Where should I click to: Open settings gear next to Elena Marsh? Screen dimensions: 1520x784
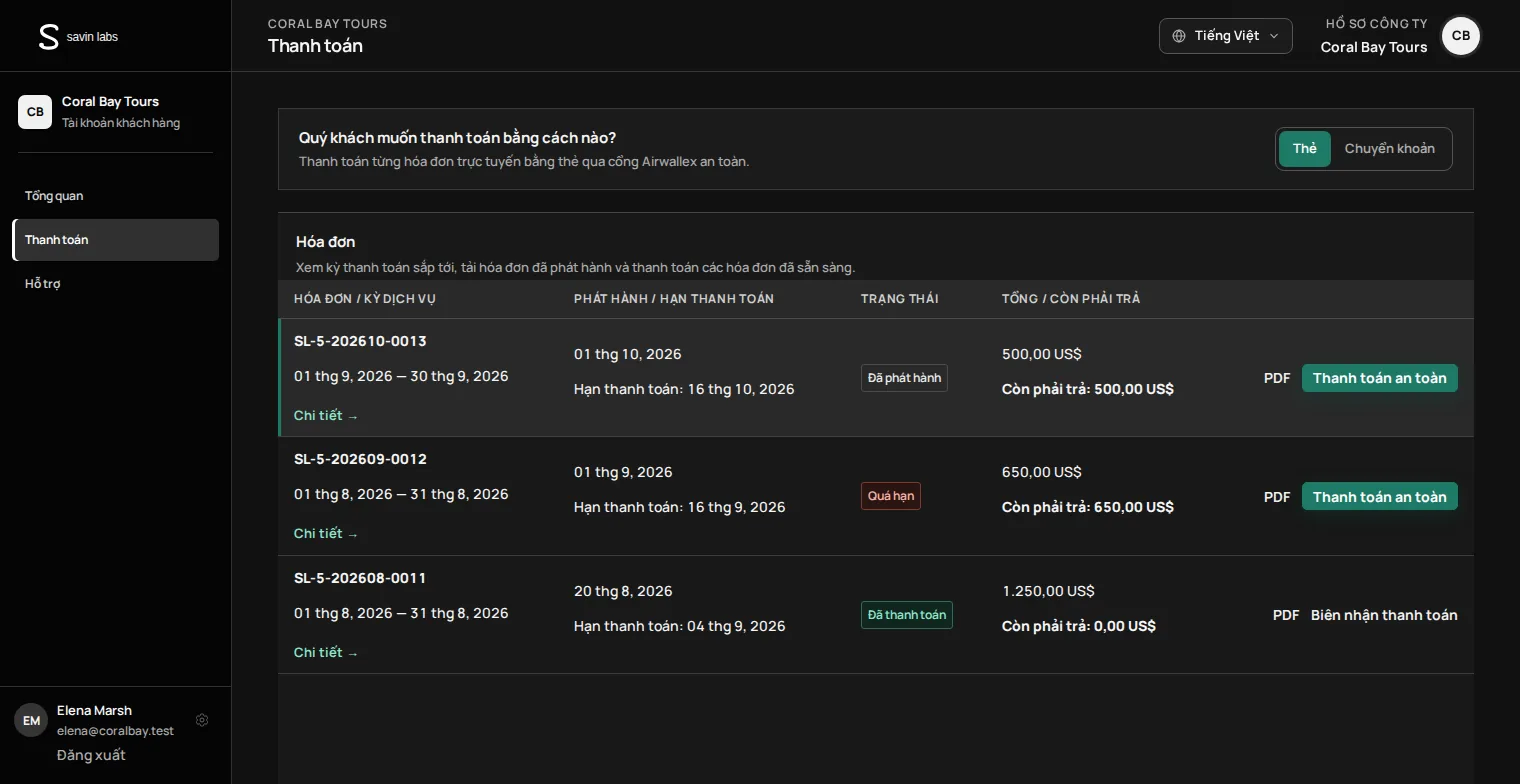coord(202,720)
